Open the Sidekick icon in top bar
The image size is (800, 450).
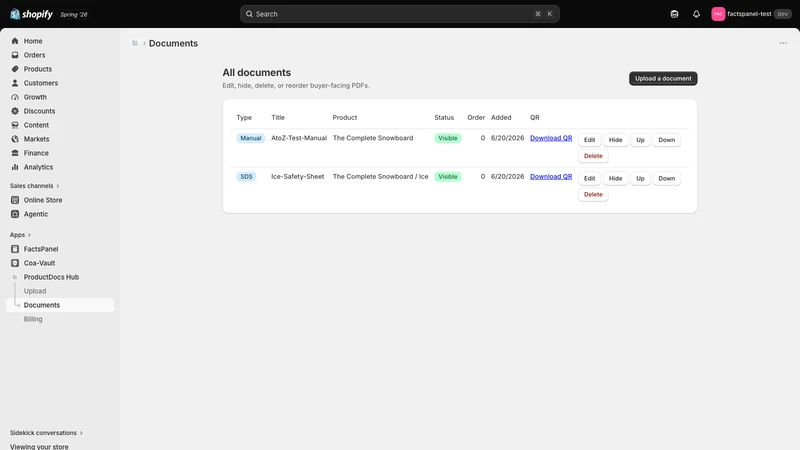(x=674, y=14)
